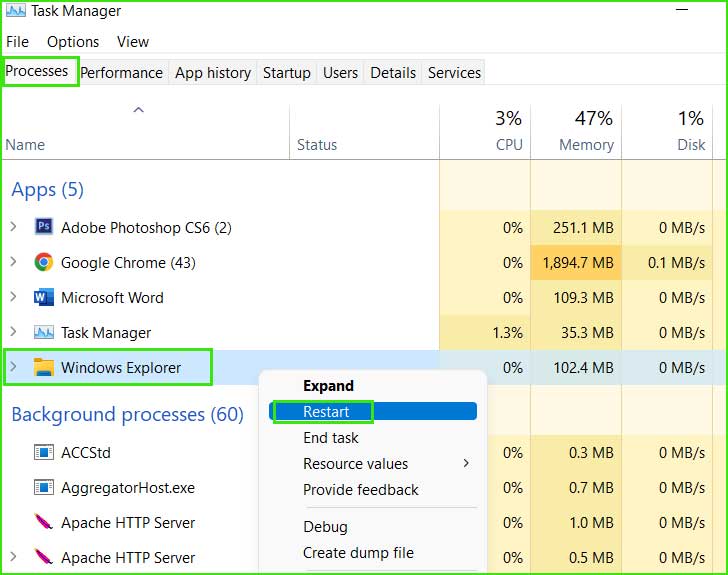Image resolution: width=728 pixels, height=575 pixels.
Task: Click the Google Chrome icon
Action: (44, 262)
